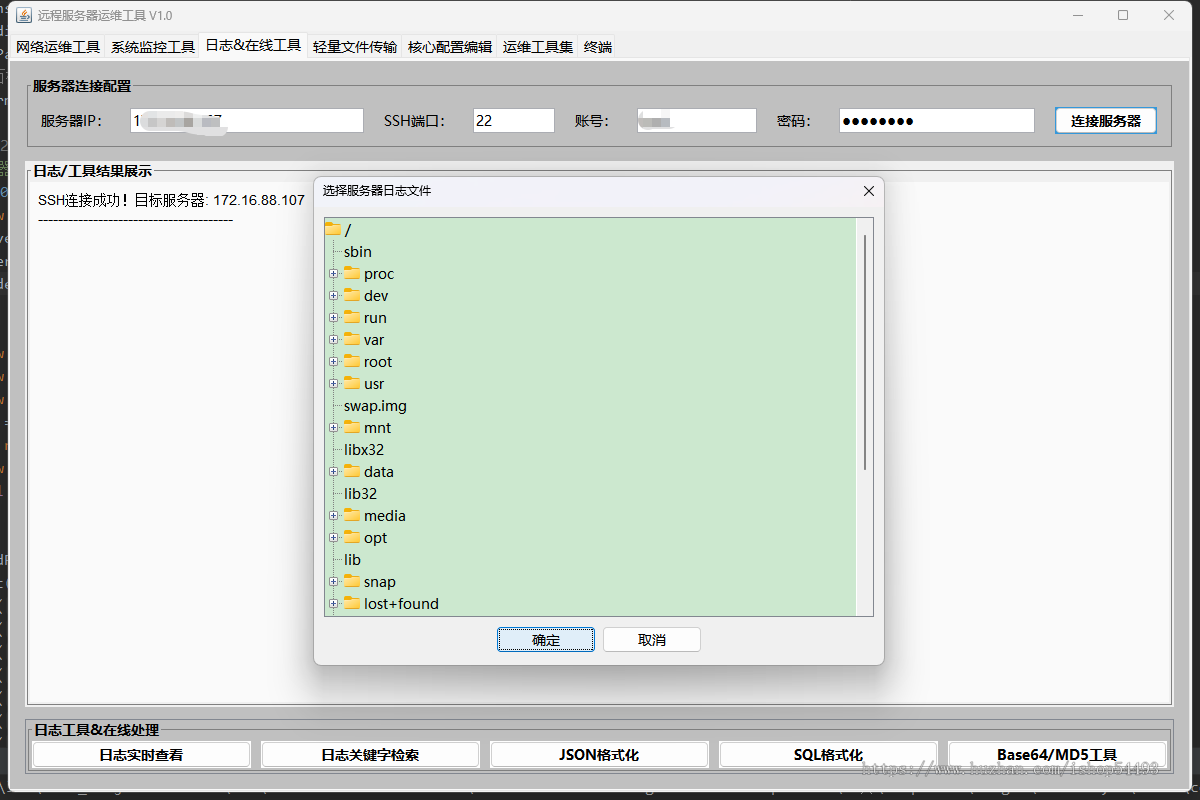Image resolution: width=1200 pixels, height=800 pixels.
Task: Expand the root folder node
Action: [333, 362]
